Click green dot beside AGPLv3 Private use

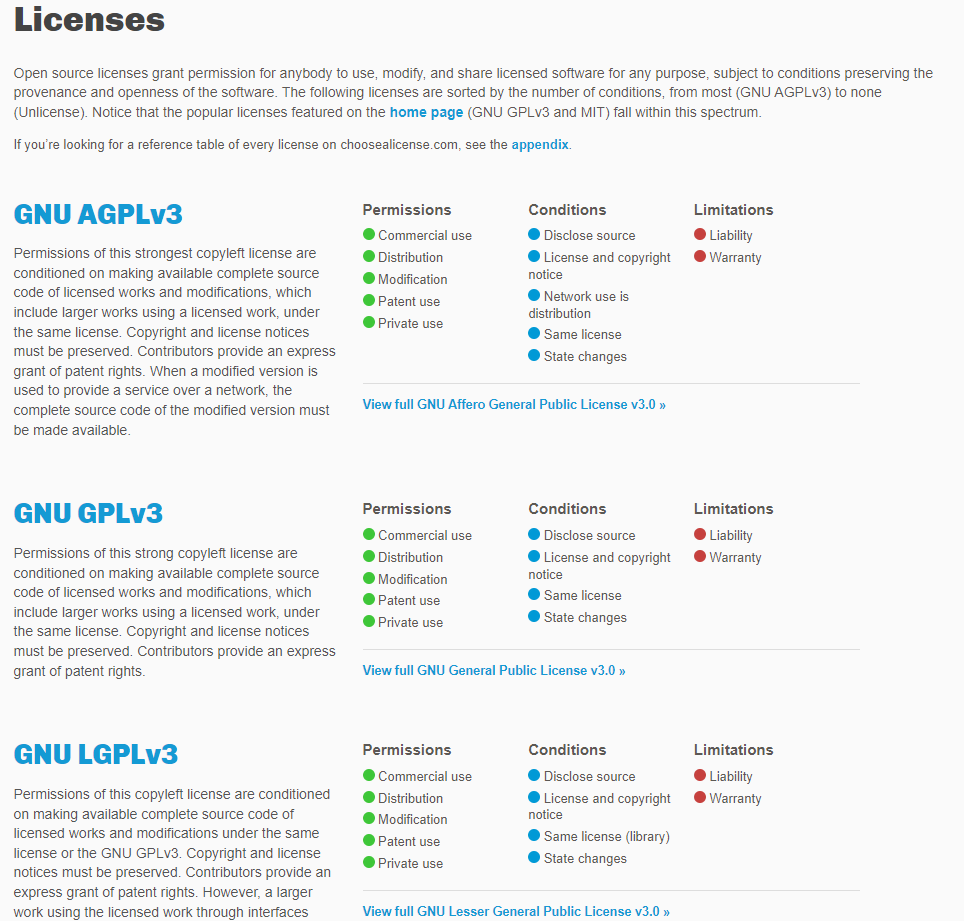tap(369, 322)
